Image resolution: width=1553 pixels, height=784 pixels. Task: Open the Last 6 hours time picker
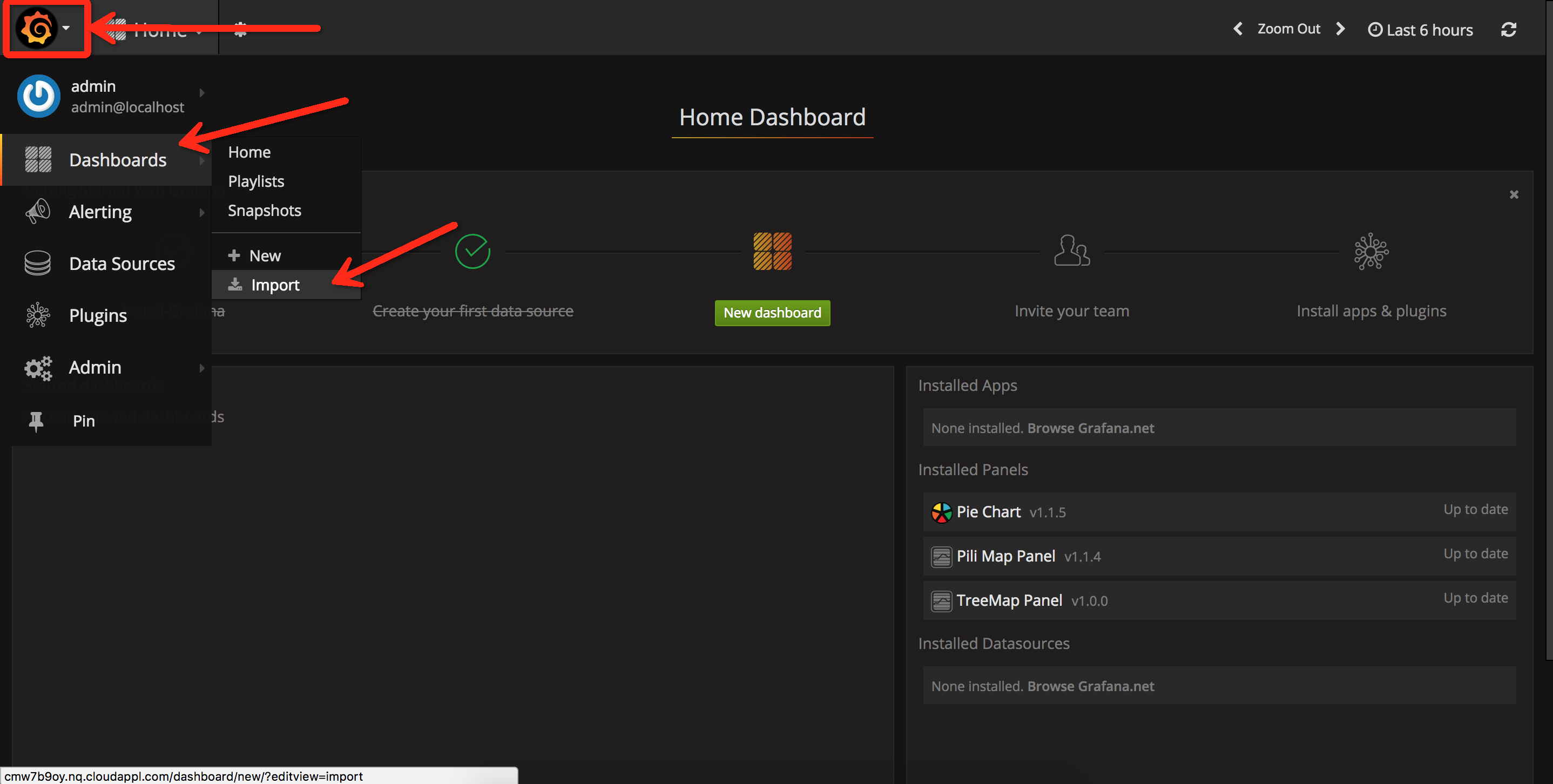coord(1420,30)
